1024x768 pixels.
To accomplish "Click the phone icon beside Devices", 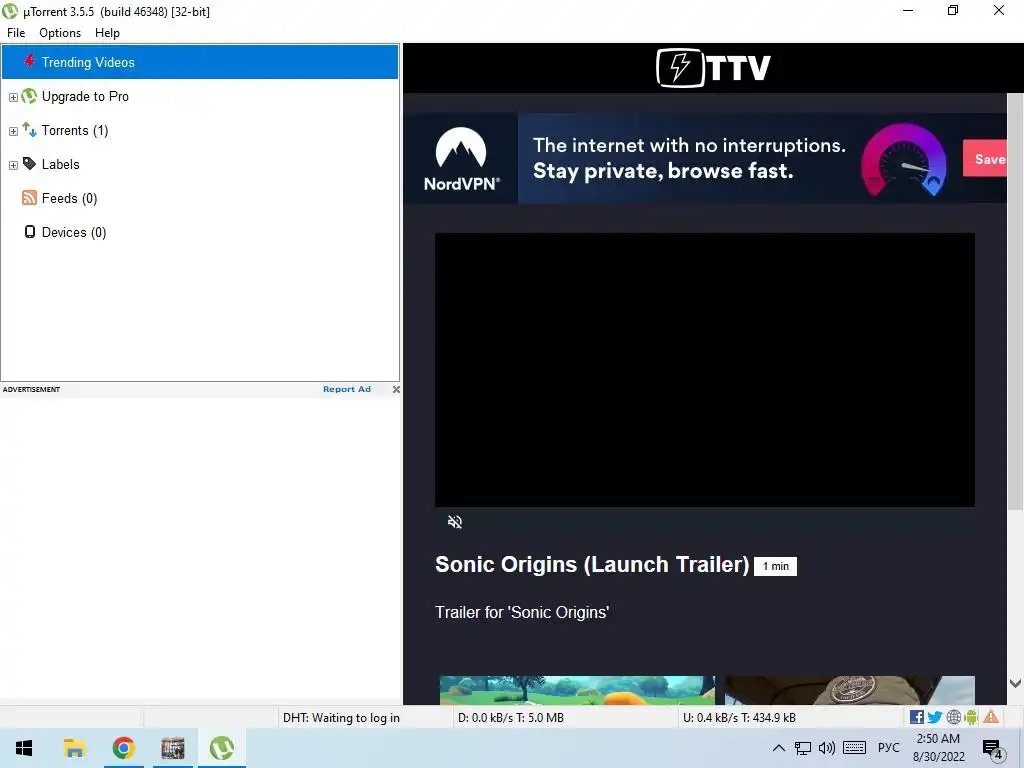I will tap(29, 232).
